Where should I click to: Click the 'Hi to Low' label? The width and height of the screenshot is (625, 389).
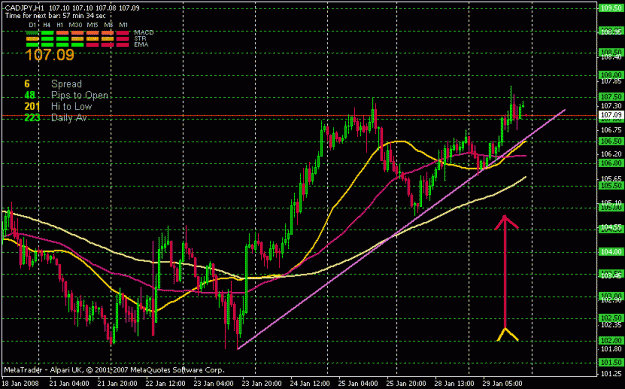pyautogui.click(x=71, y=106)
